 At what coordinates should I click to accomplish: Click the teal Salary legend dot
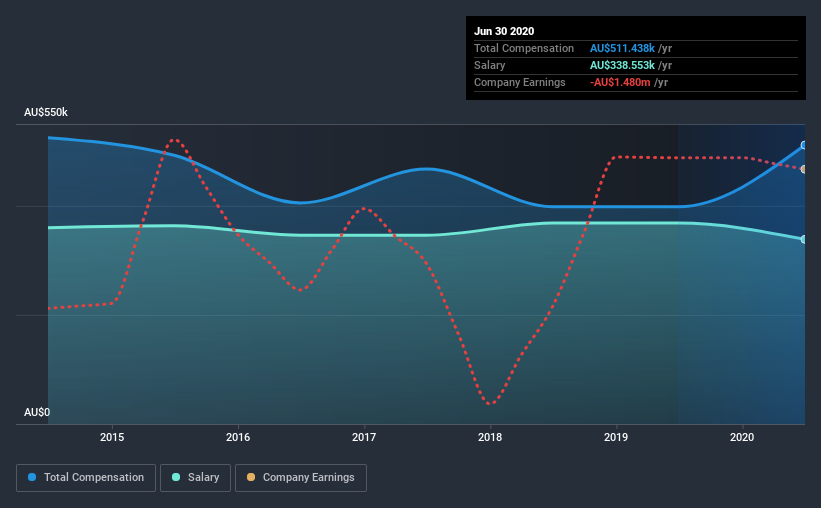point(176,477)
